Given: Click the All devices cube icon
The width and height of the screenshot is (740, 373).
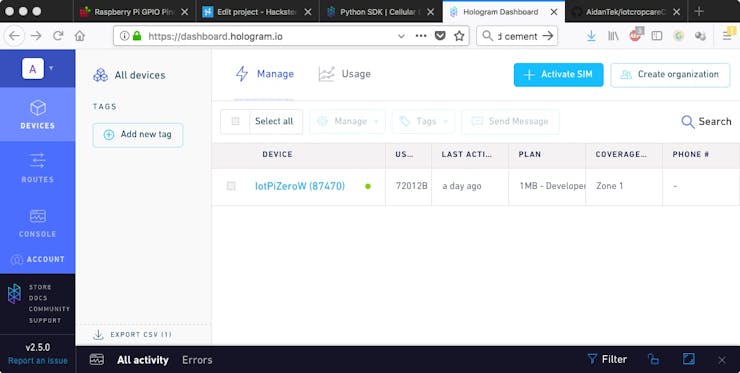Looking at the screenshot, I should 100,75.
